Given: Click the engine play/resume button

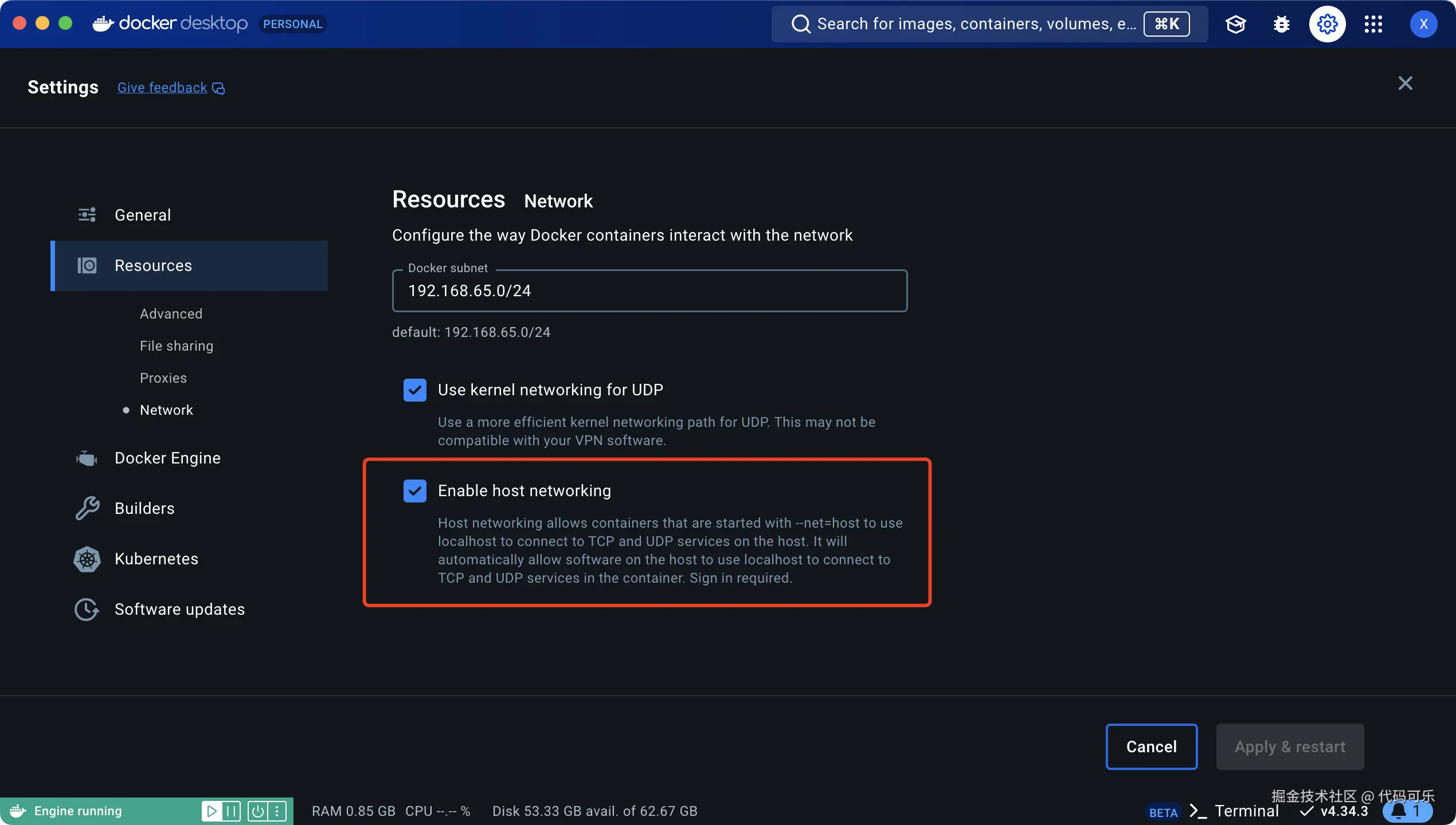Looking at the screenshot, I should [212, 811].
